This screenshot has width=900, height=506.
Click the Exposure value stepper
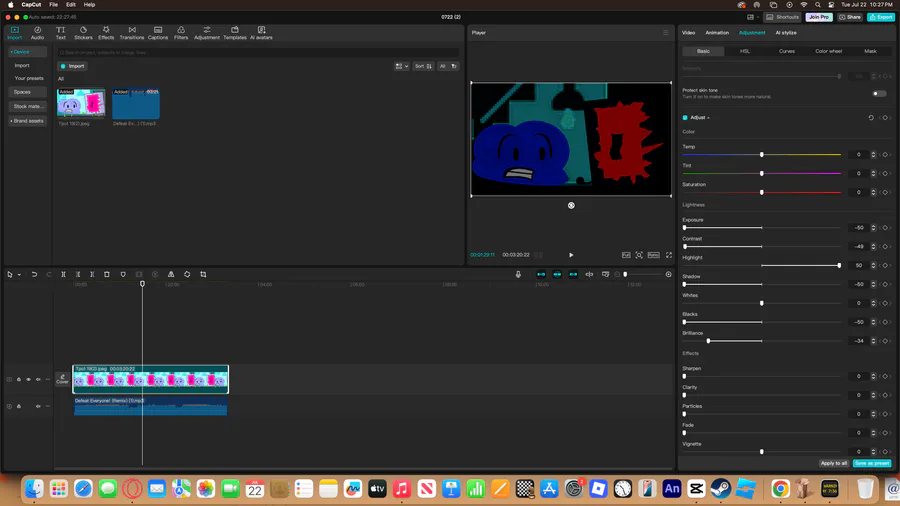point(873,228)
